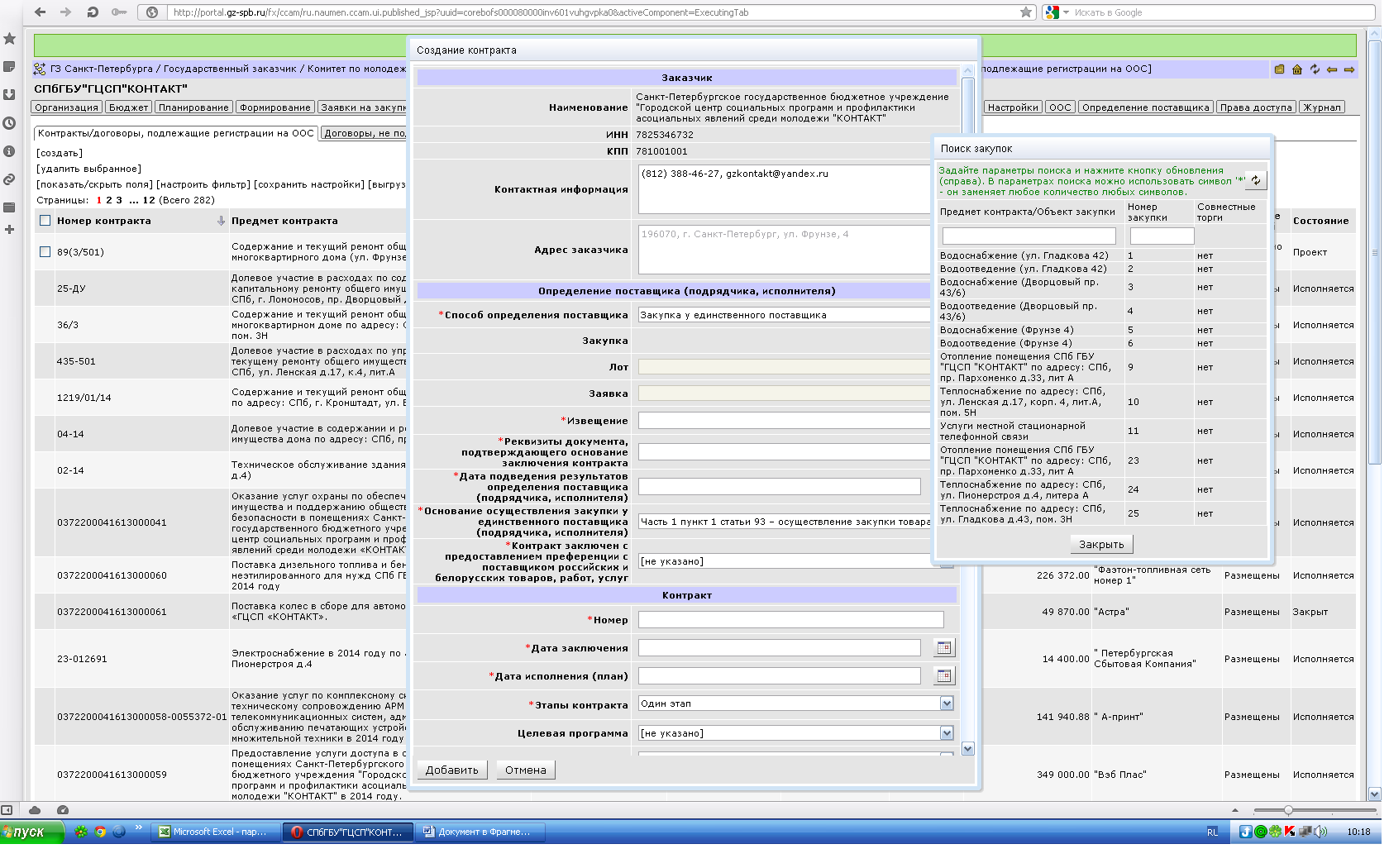Click the [удалить выбранное] link

pos(89,169)
